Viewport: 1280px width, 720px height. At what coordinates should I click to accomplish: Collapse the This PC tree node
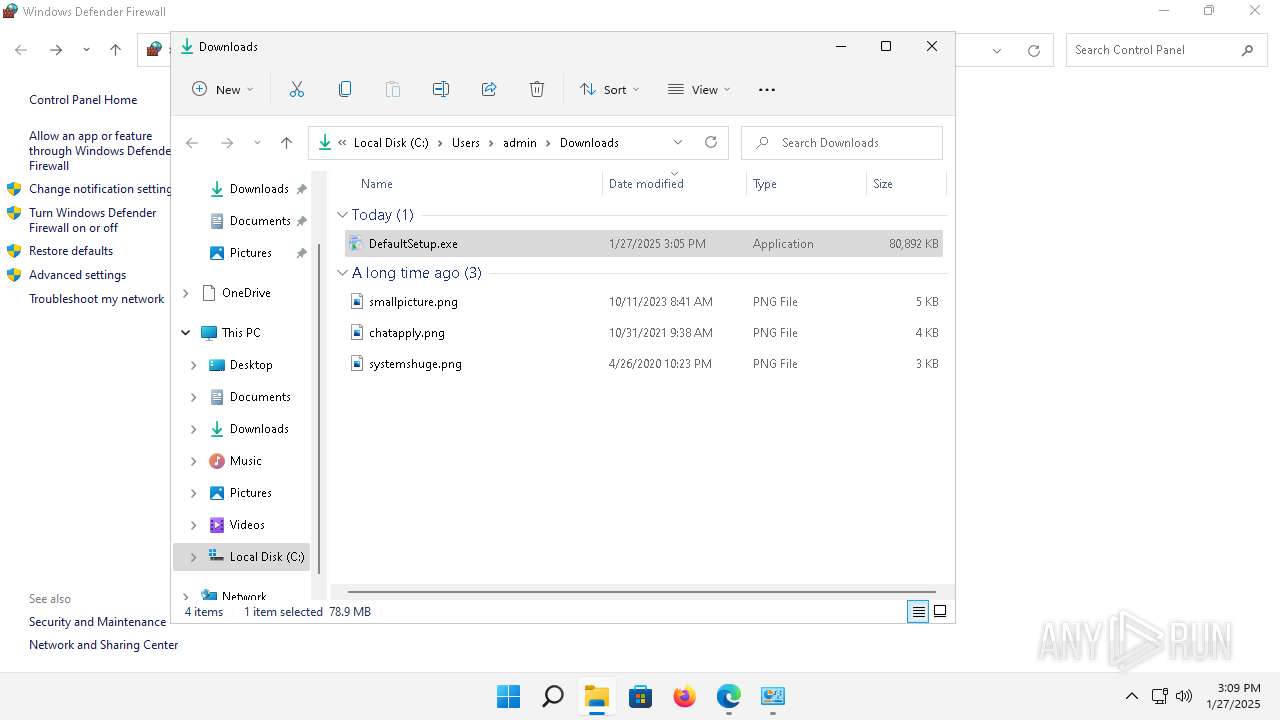[186, 333]
